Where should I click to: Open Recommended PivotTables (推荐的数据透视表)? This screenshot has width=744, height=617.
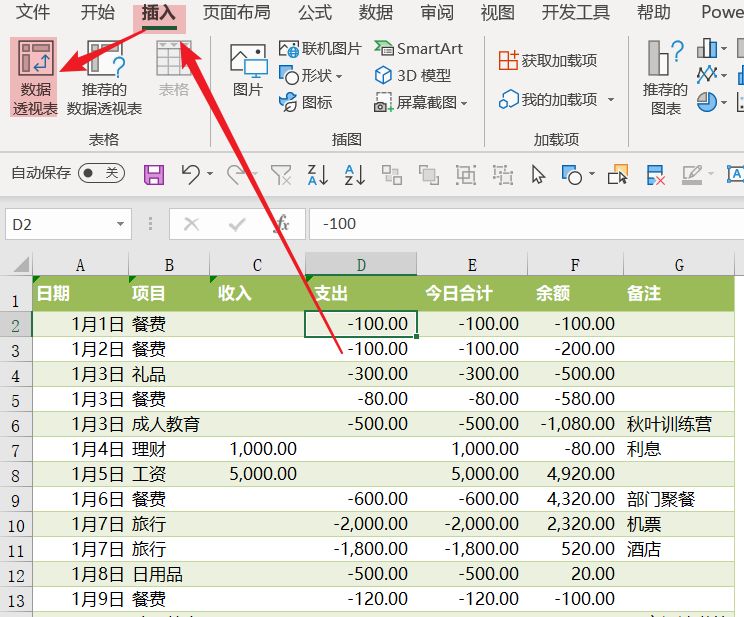pos(104,77)
